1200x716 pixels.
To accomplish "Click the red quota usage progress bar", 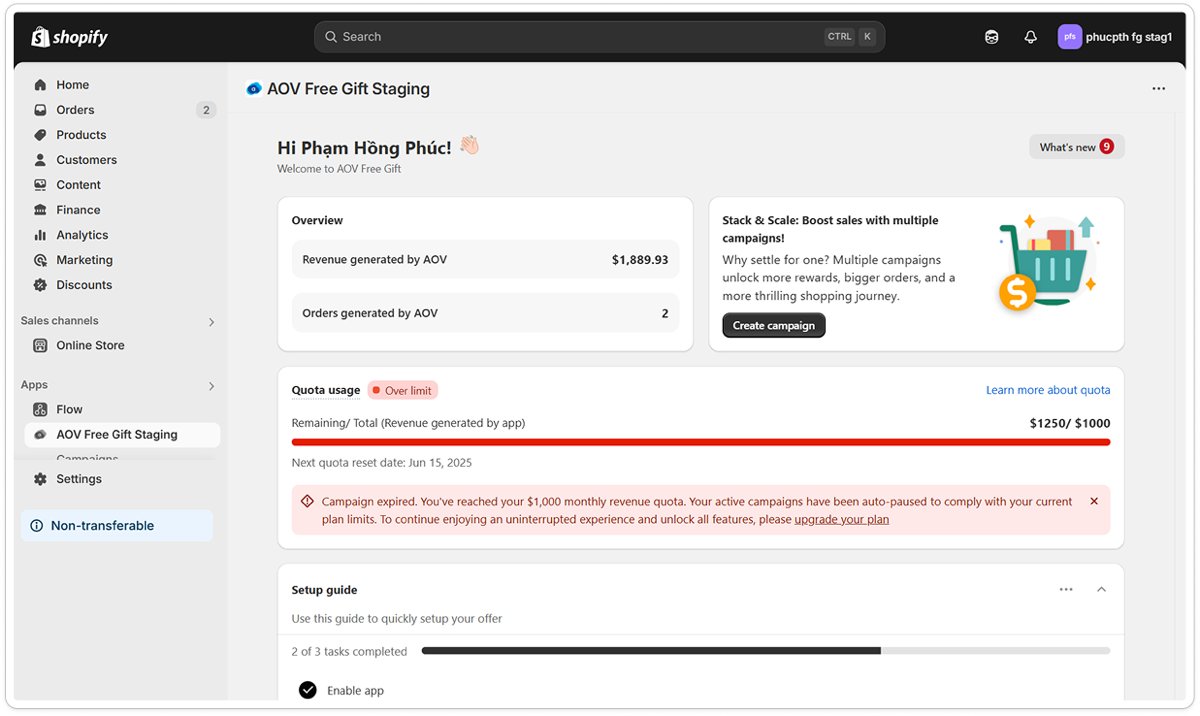I will [x=701, y=442].
